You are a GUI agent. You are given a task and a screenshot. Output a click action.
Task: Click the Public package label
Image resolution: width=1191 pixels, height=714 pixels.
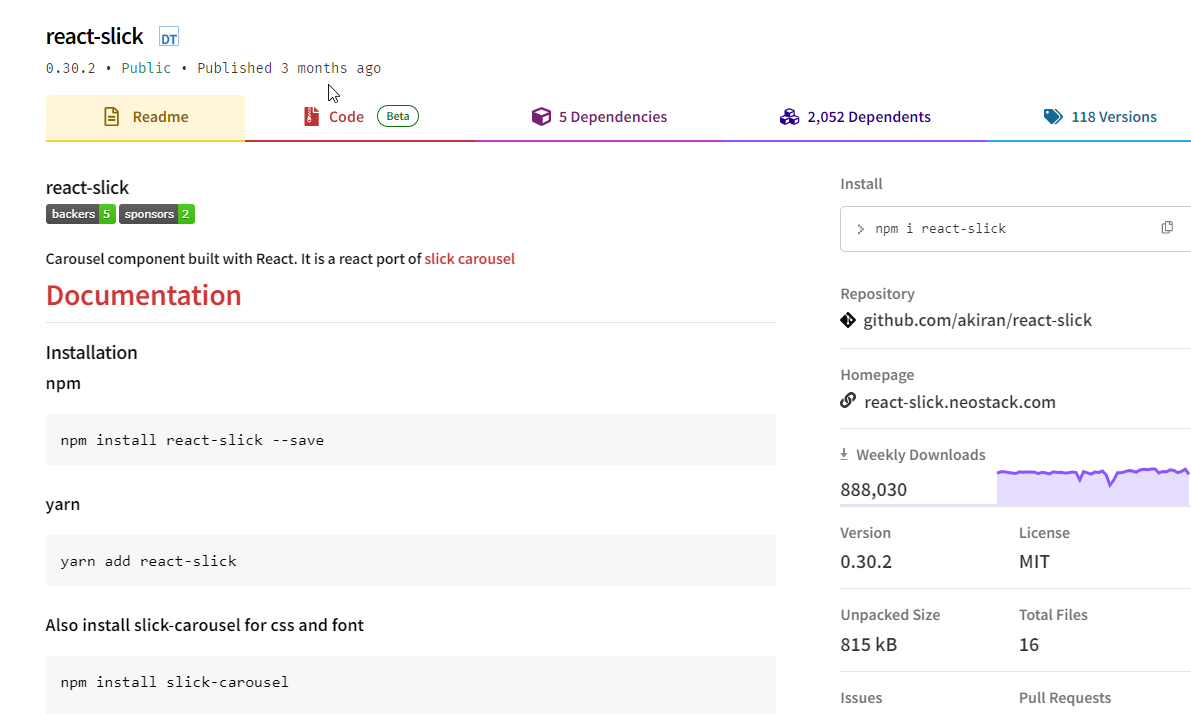pyautogui.click(x=146, y=68)
